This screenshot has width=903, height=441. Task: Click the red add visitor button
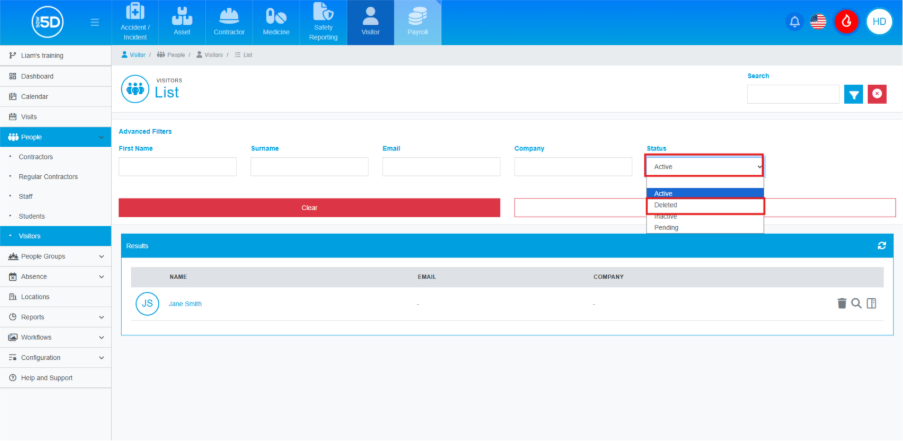coord(877,94)
